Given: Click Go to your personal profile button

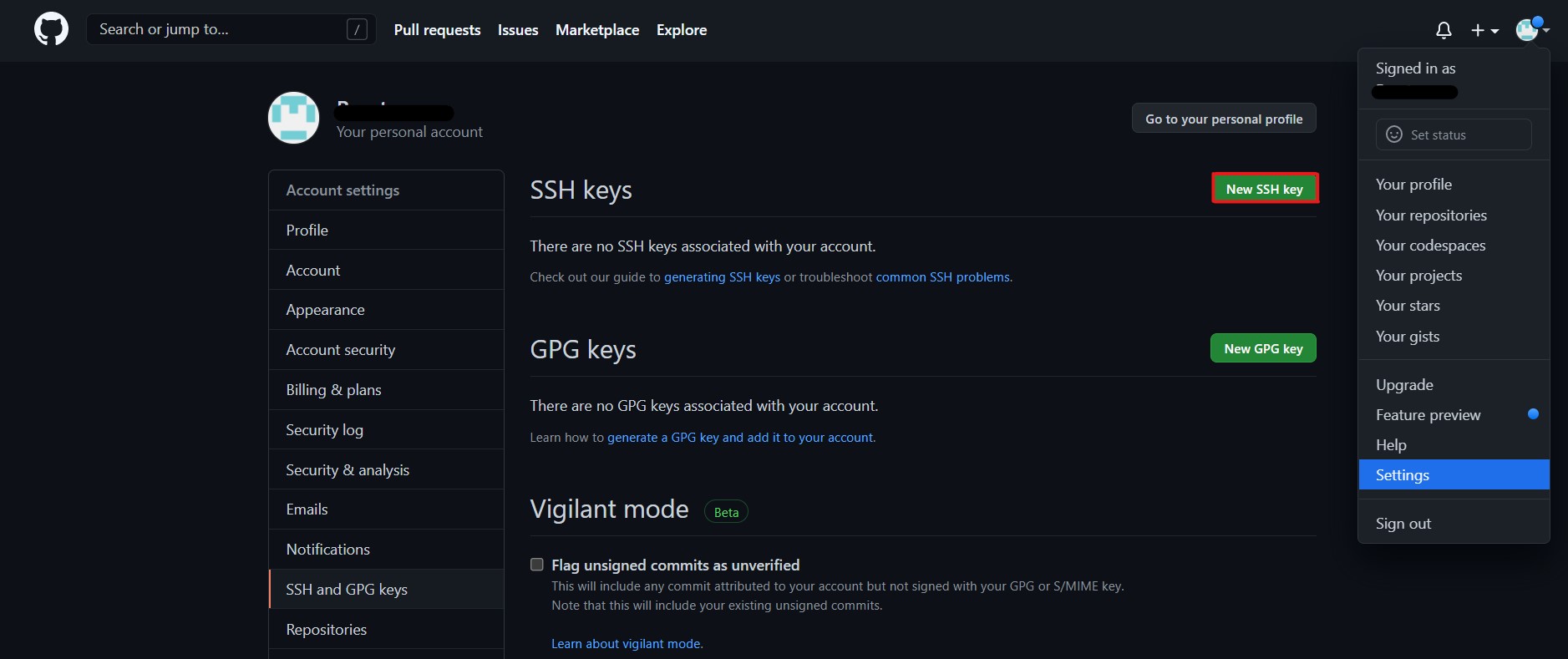Looking at the screenshot, I should coord(1224,119).
